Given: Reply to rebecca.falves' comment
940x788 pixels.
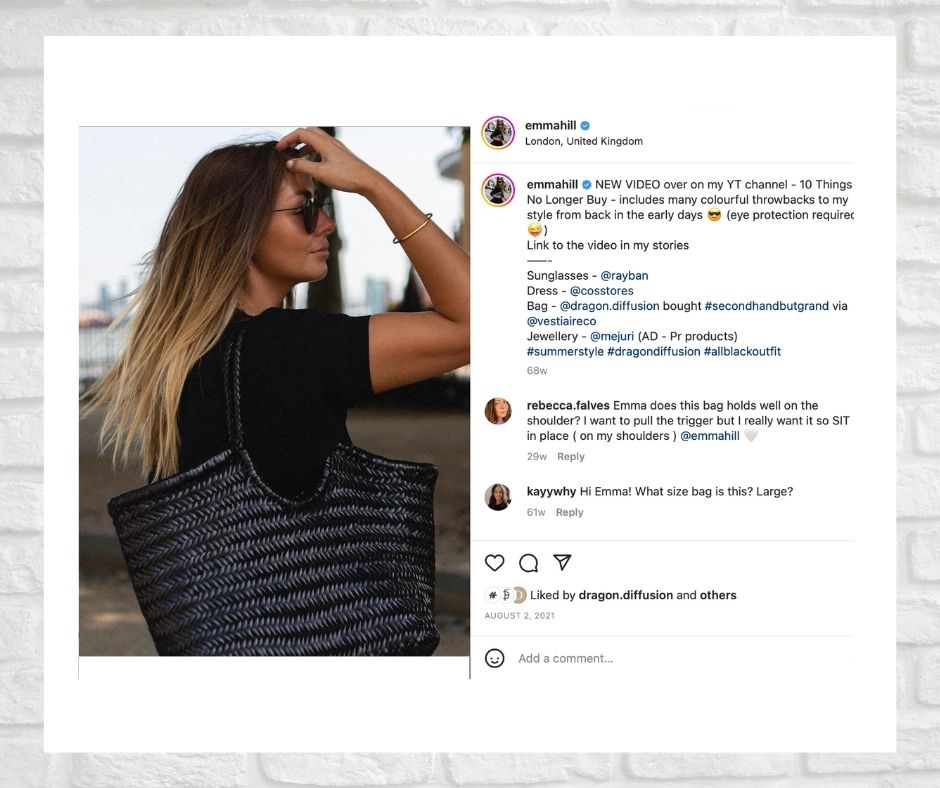Looking at the screenshot, I should (571, 456).
